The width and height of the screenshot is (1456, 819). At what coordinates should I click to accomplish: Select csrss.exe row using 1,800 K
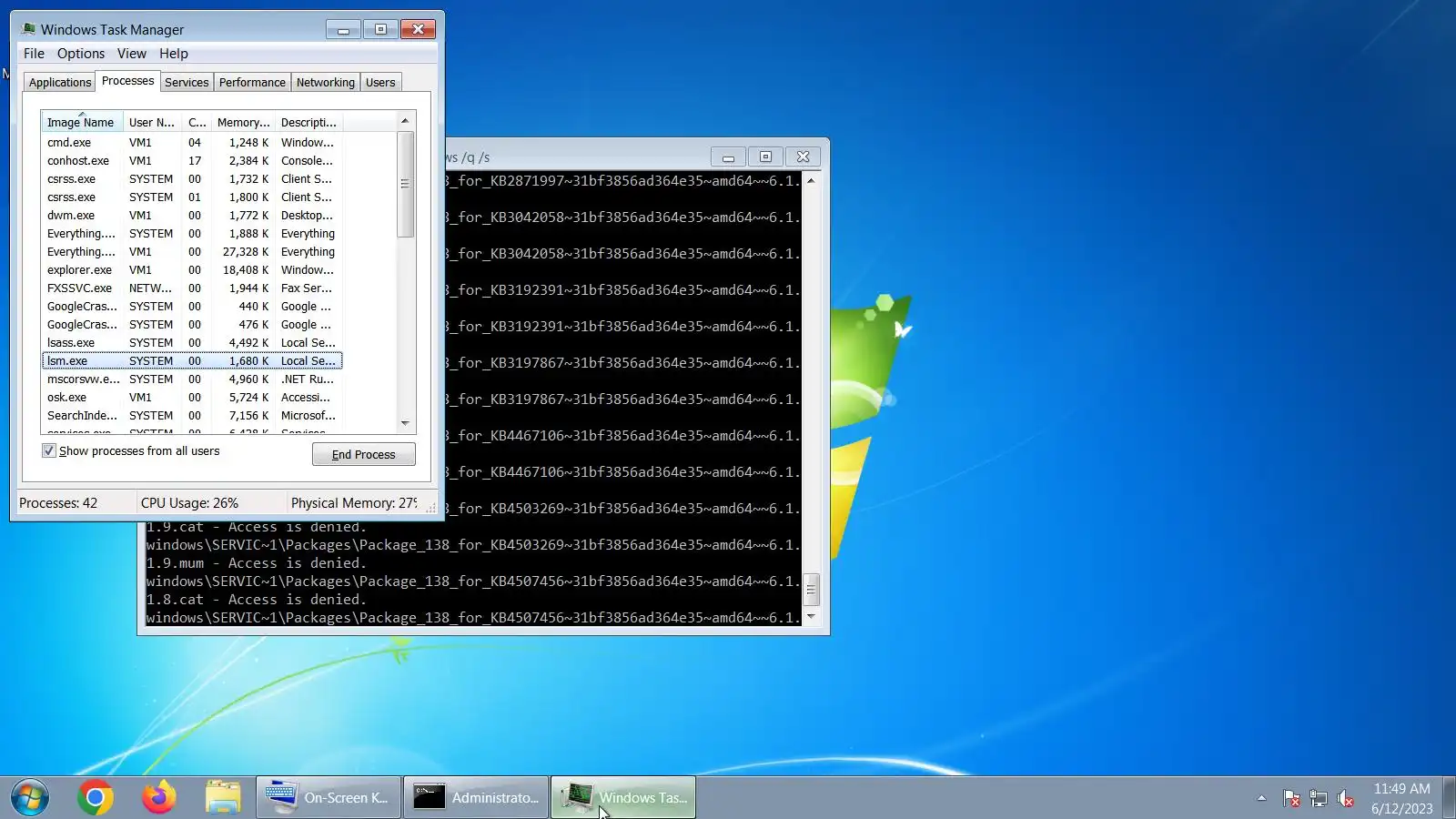pos(192,197)
